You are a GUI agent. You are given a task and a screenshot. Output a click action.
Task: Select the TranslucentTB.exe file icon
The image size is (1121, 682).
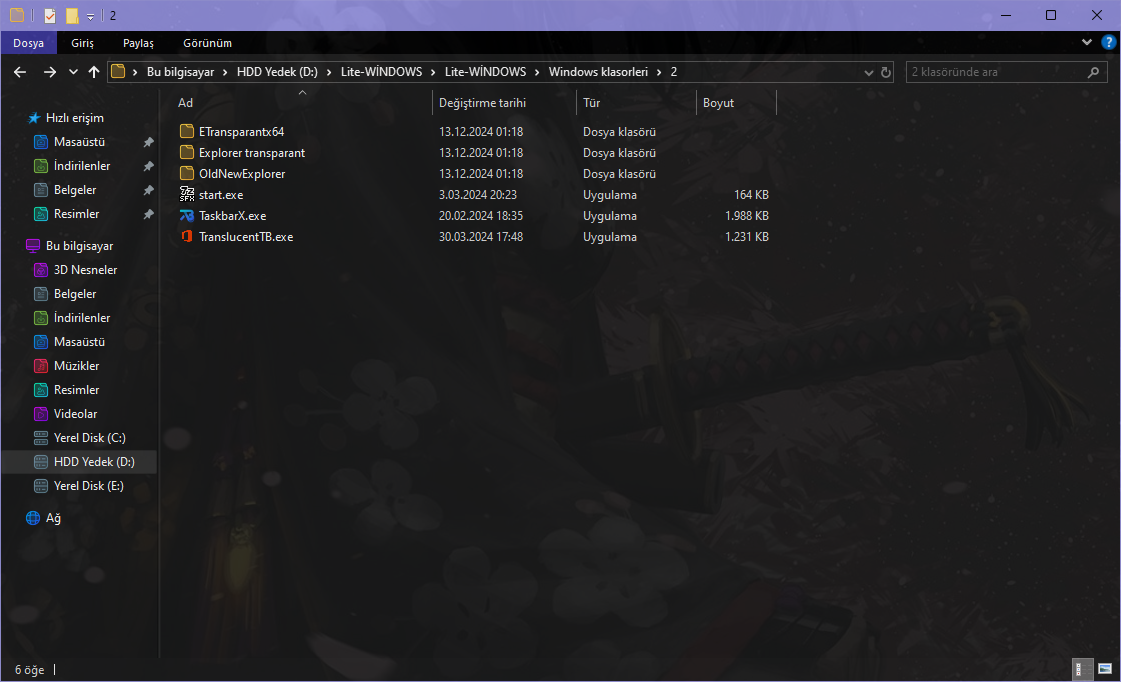[x=187, y=237]
